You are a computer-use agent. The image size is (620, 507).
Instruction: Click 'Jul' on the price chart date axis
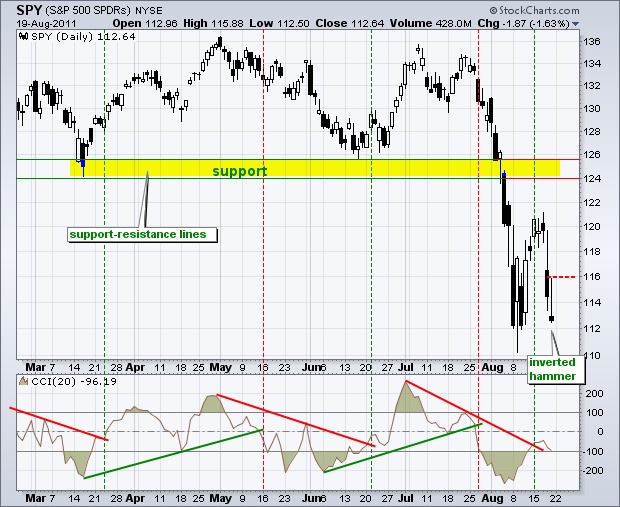click(405, 367)
